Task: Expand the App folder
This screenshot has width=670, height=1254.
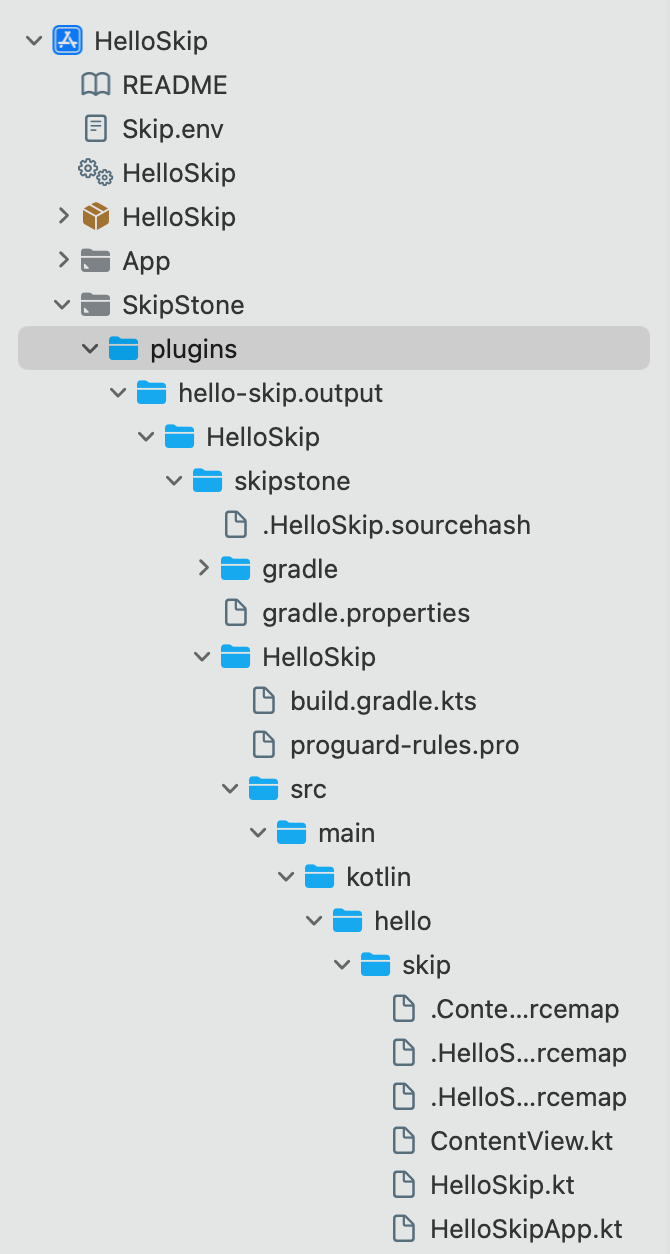Action: tap(63, 261)
